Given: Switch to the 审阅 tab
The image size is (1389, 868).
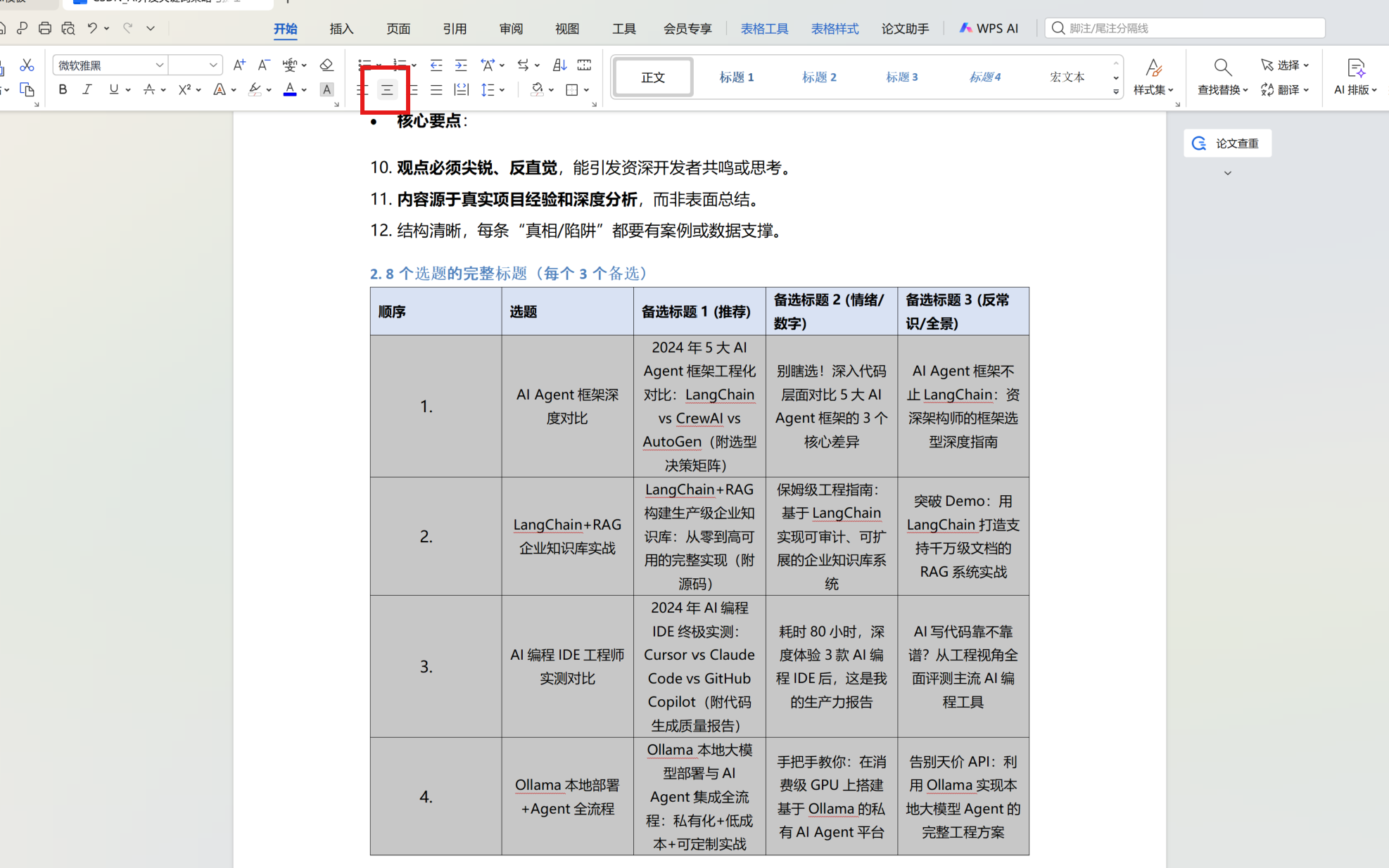Looking at the screenshot, I should tap(512, 29).
